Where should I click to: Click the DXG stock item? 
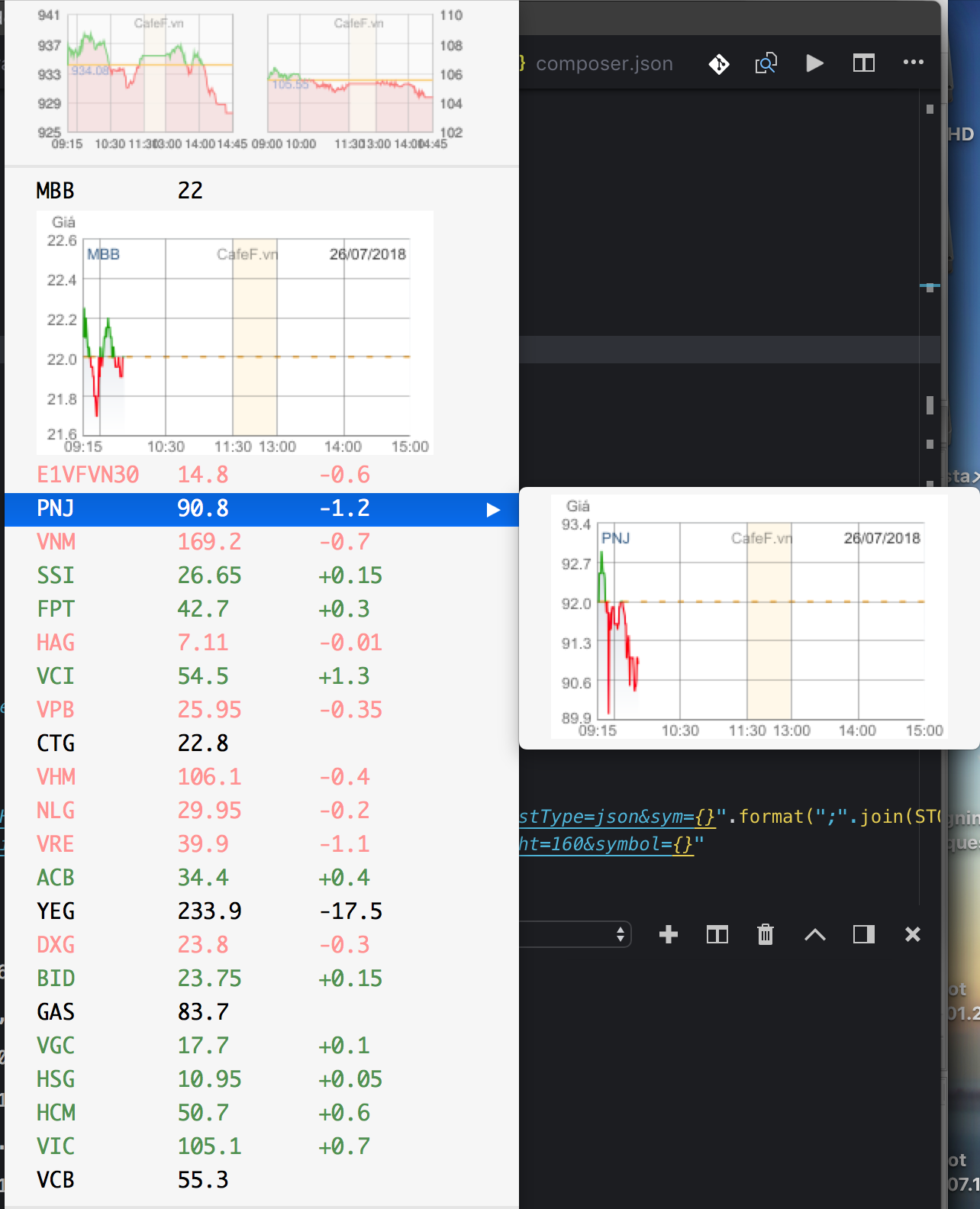coord(262,946)
